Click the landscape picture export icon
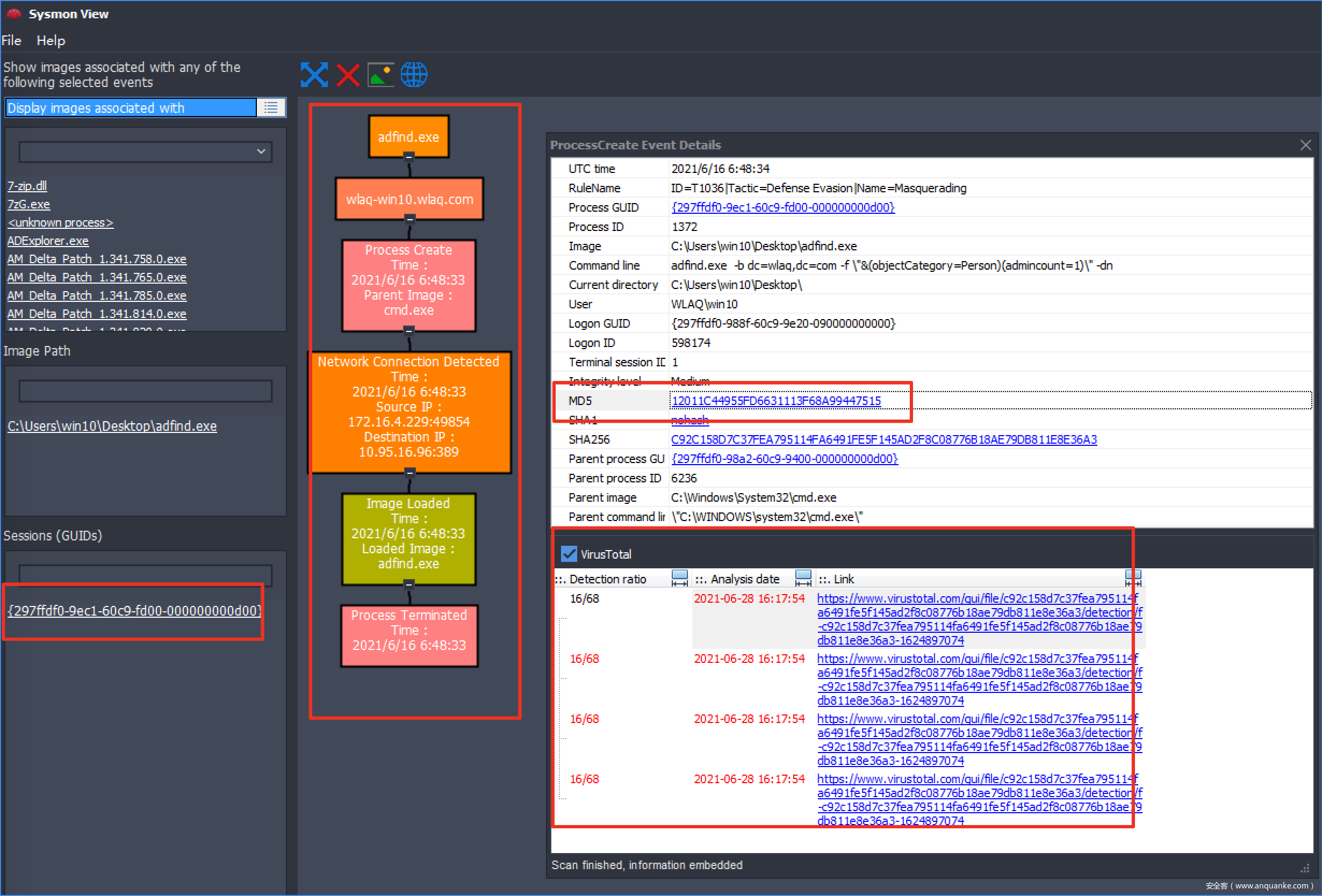 [380, 75]
